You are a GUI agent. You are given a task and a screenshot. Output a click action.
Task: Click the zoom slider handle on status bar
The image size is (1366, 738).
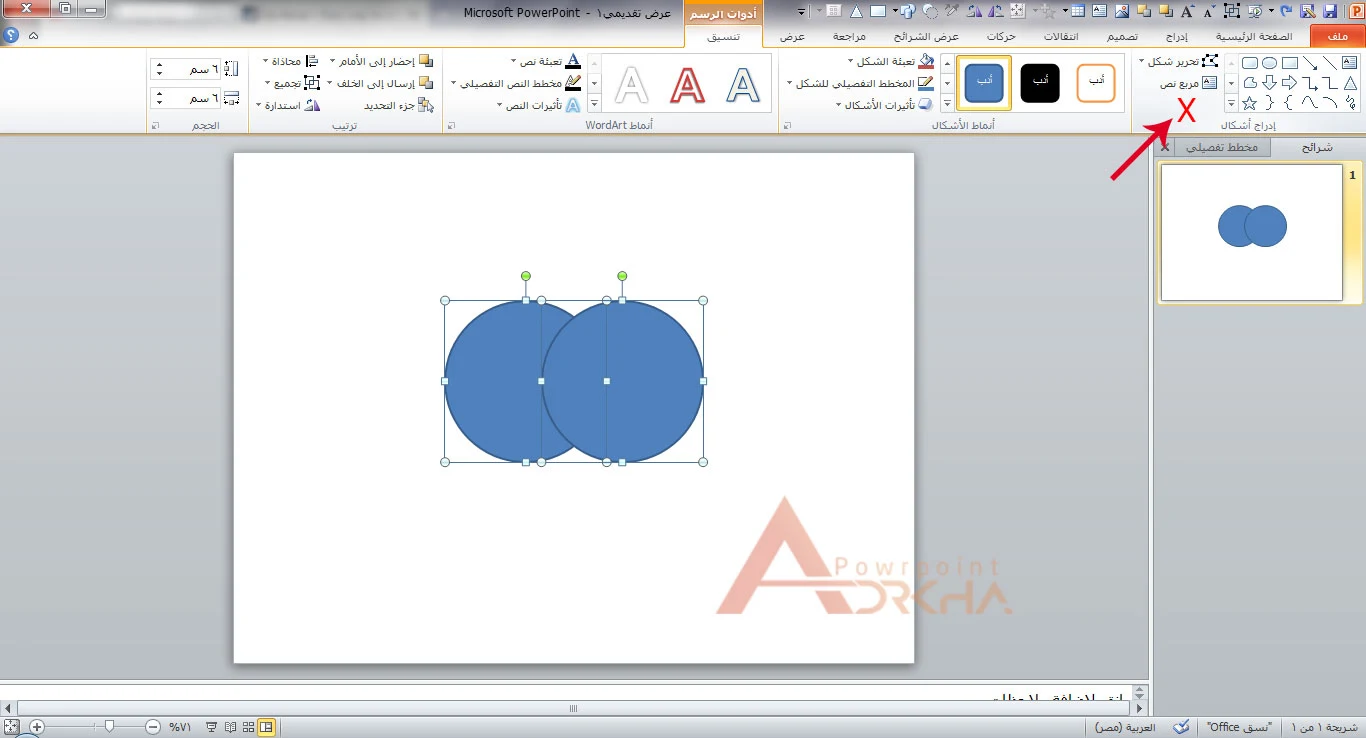tap(109, 727)
